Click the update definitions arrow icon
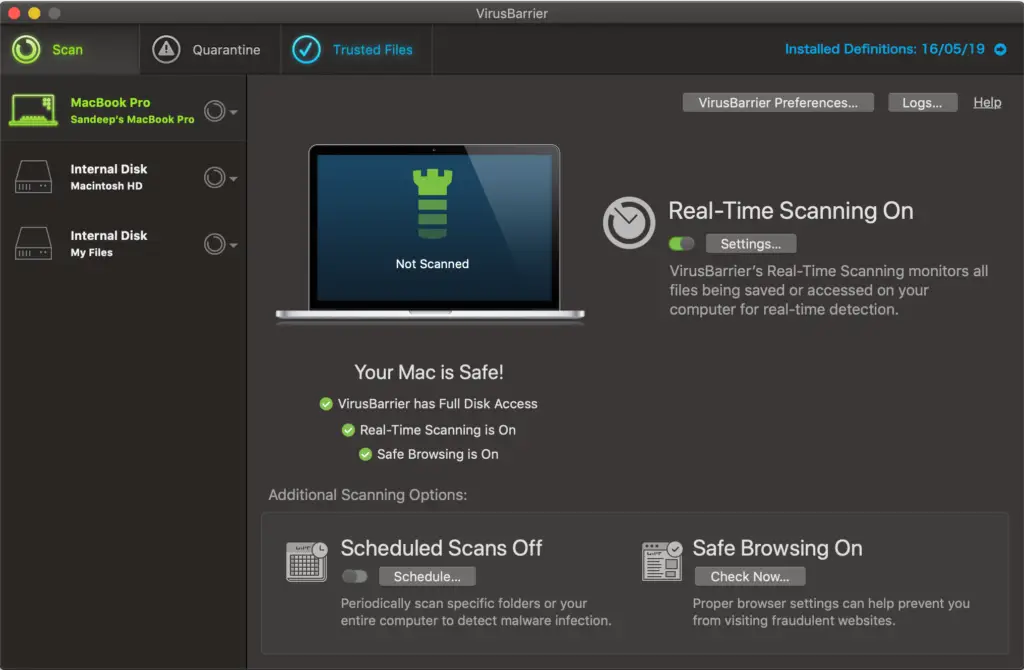Screen dimensions: 1024x670 point(1000,50)
